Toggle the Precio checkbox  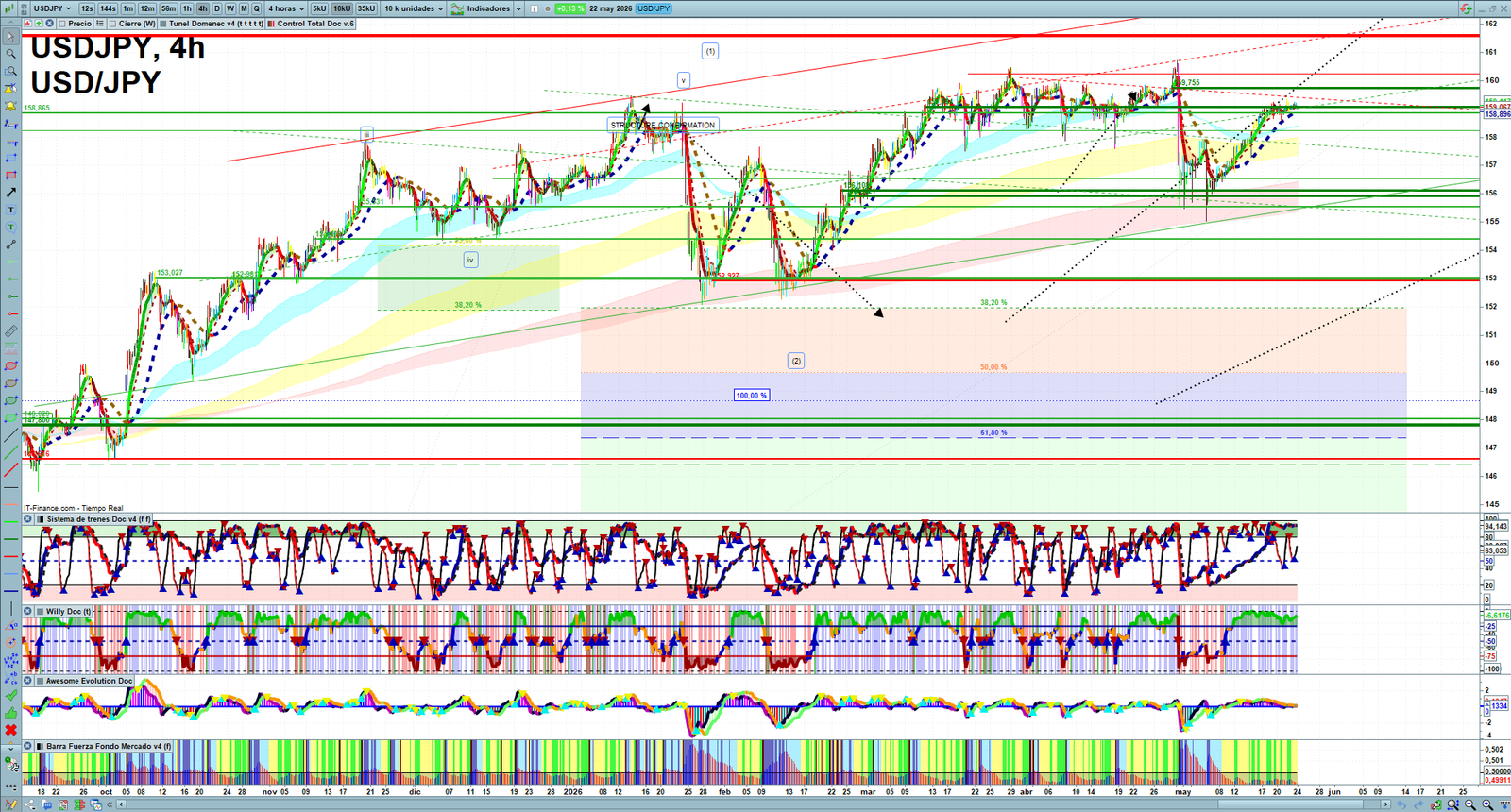point(61,24)
